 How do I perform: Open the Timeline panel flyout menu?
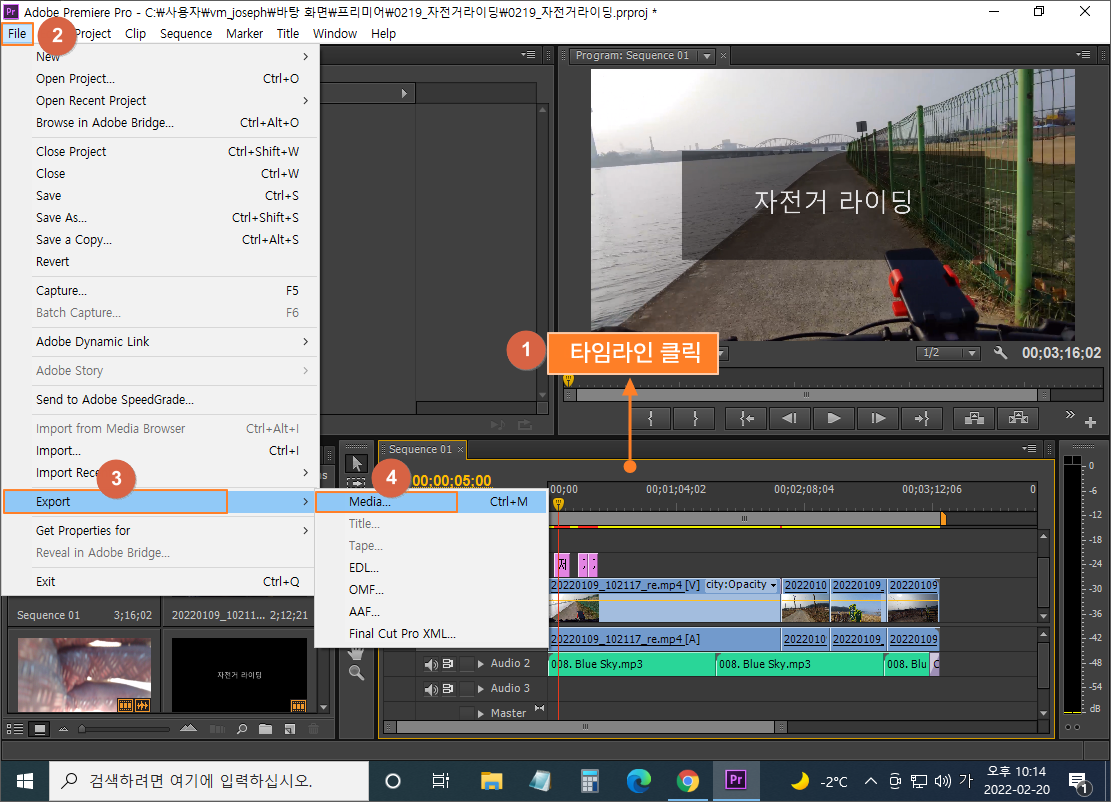click(x=1030, y=448)
